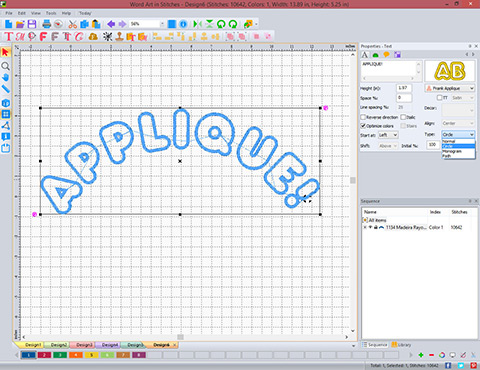Open the Tools menu

pyautogui.click(x=51, y=13)
